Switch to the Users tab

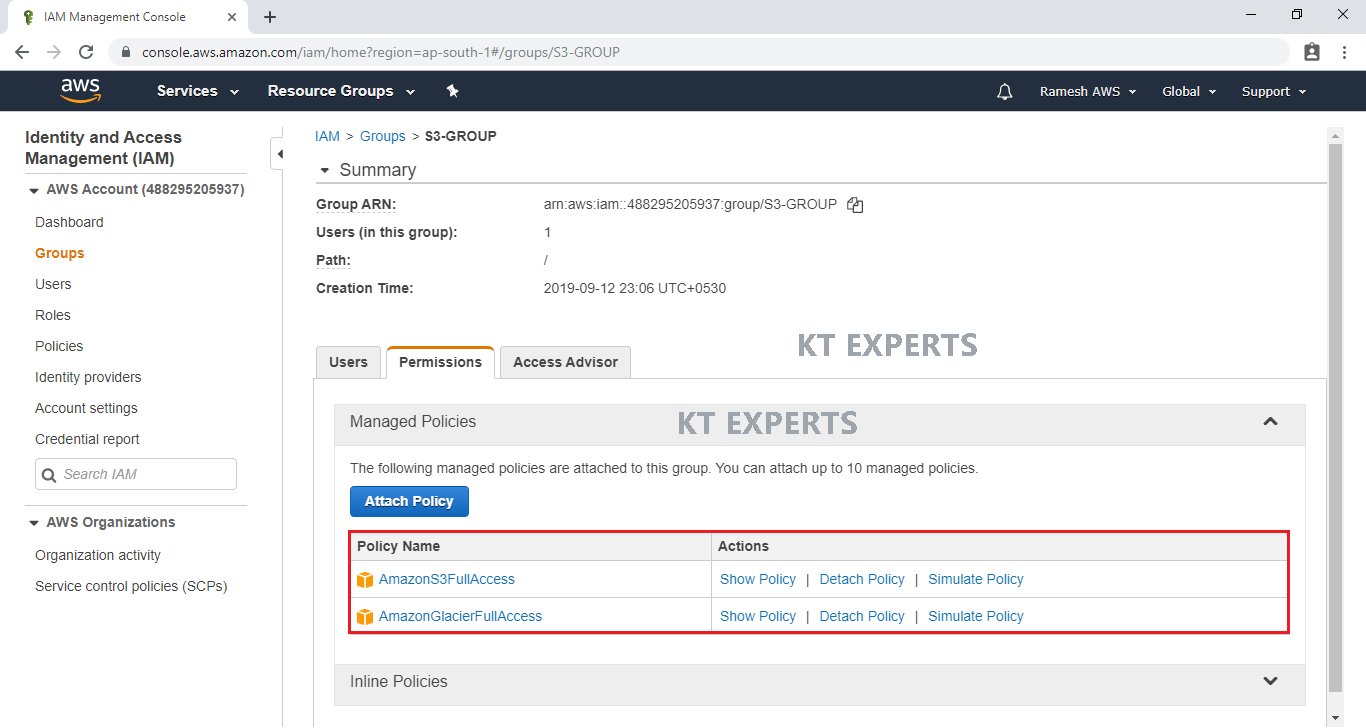pos(348,362)
